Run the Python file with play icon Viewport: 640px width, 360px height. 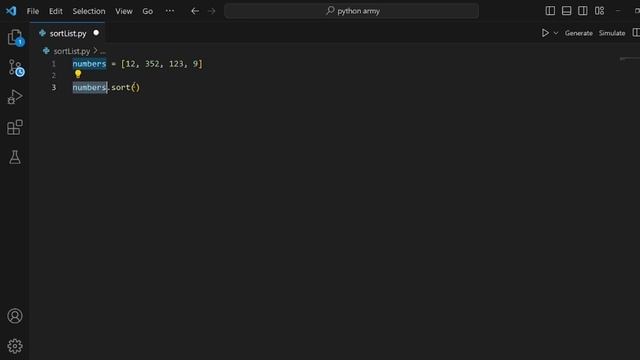[x=545, y=33]
